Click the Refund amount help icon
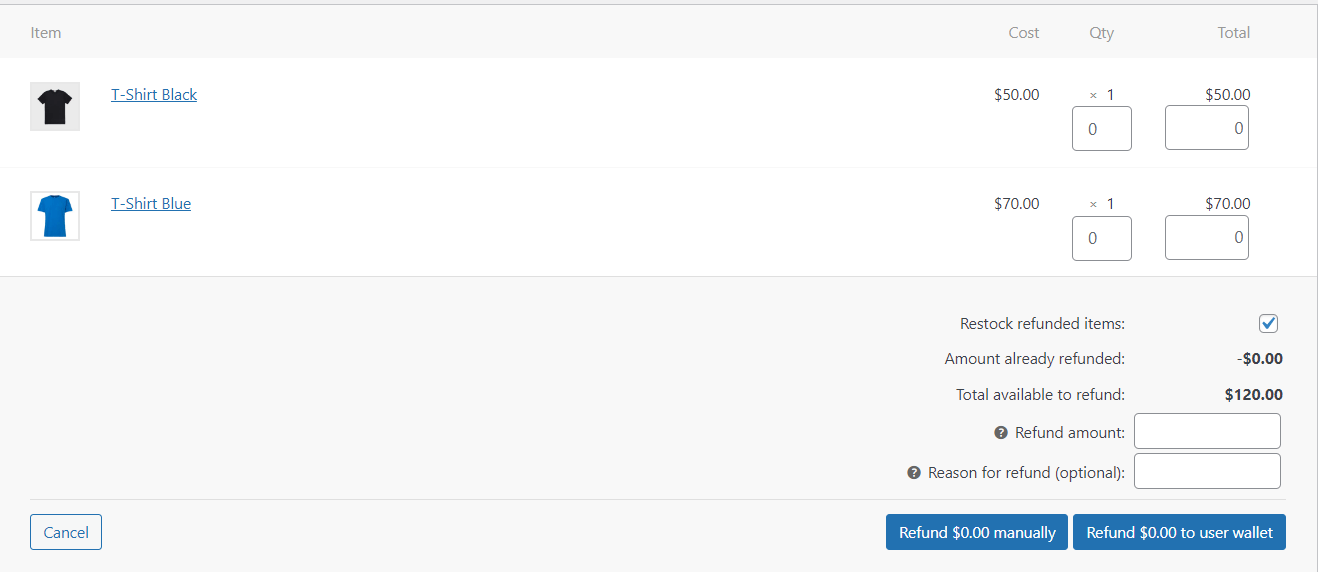This screenshot has width=1318, height=572. 1000,433
